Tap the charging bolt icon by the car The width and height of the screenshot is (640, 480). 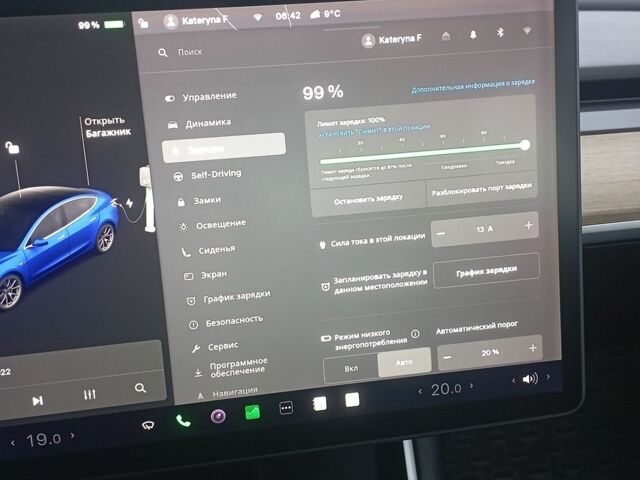[x=129, y=203]
